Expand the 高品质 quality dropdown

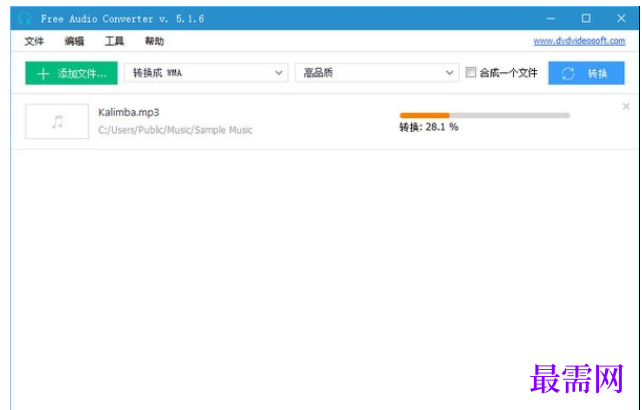point(377,73)
